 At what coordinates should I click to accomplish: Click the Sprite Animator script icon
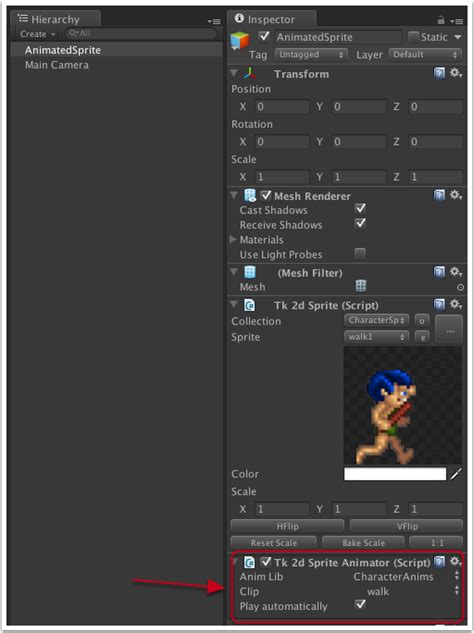250,562
